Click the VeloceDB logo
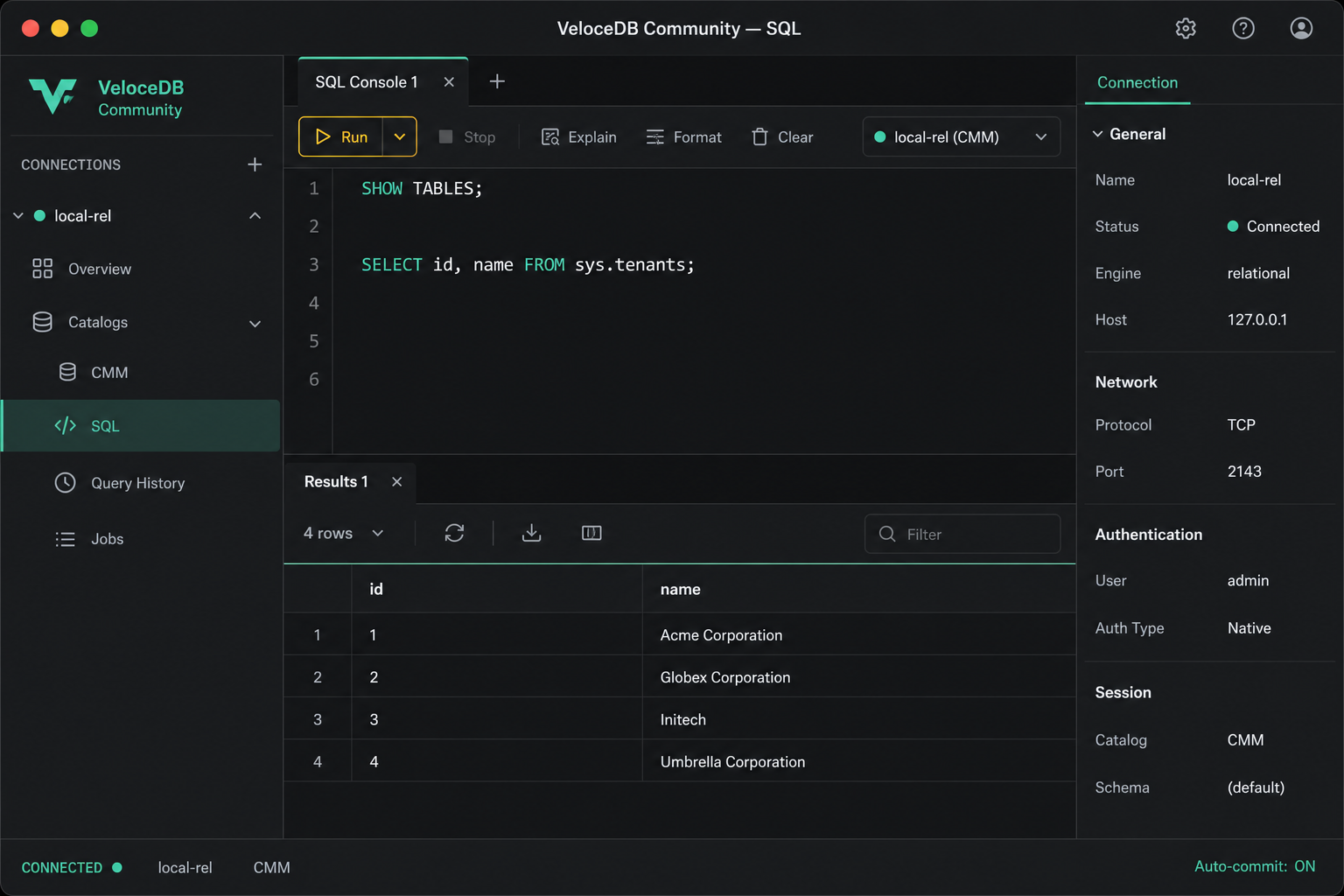The width and height of the screenshot is (1344, 896). (52, 96)
